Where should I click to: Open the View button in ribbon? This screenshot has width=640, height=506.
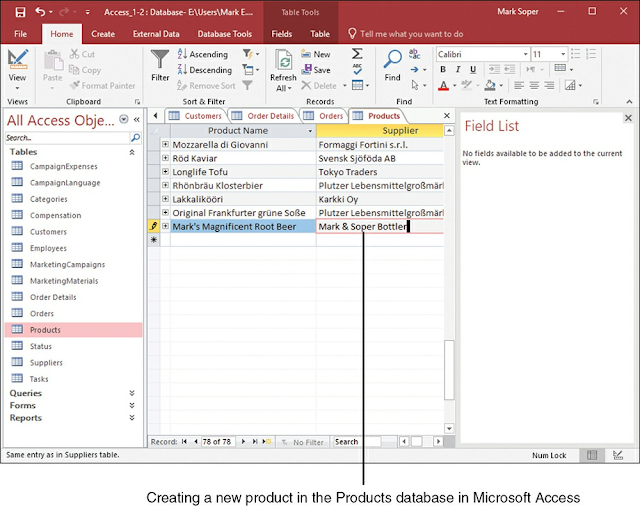pos(17,69)
